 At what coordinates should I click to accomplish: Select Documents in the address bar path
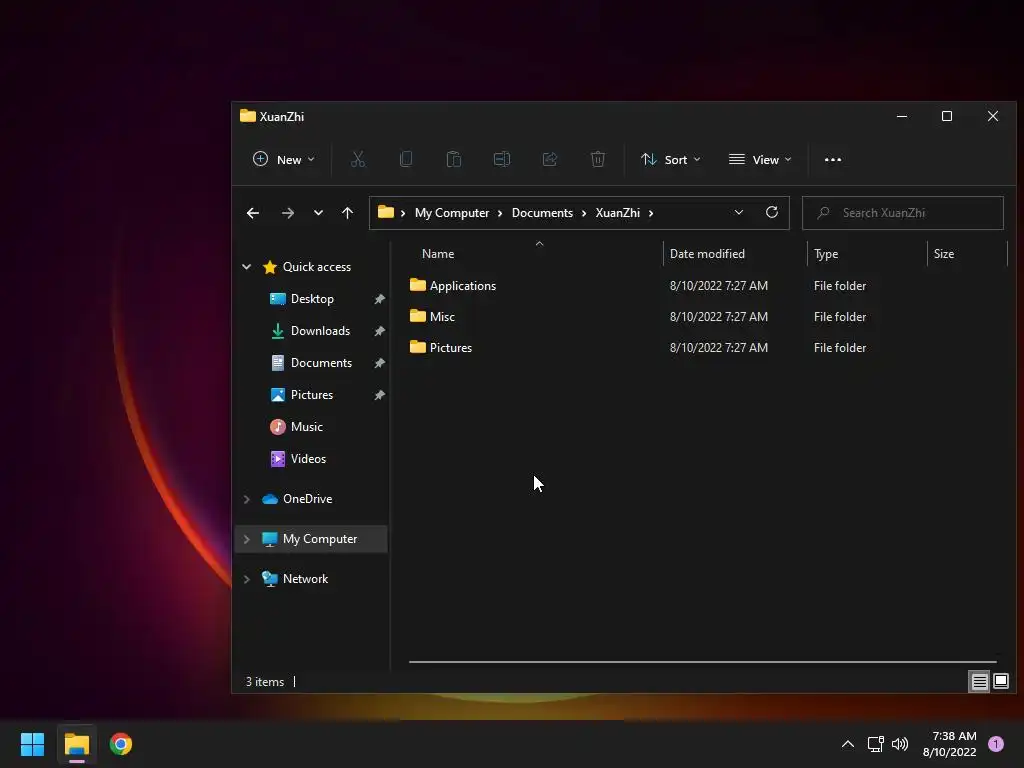[x=542, y=213]
